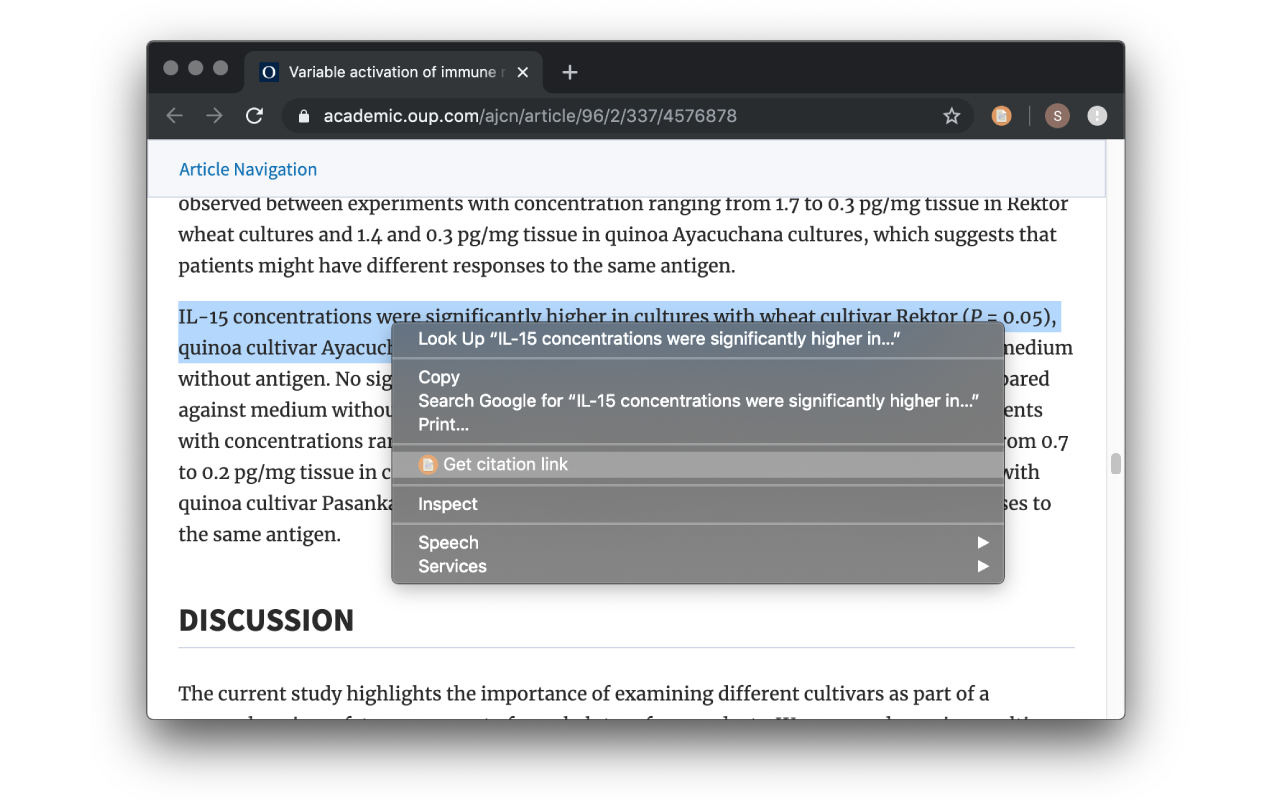Viewport: 1280px width, 800px height.
Task: Choose Print… from the context menu
Action: point(698,425)
